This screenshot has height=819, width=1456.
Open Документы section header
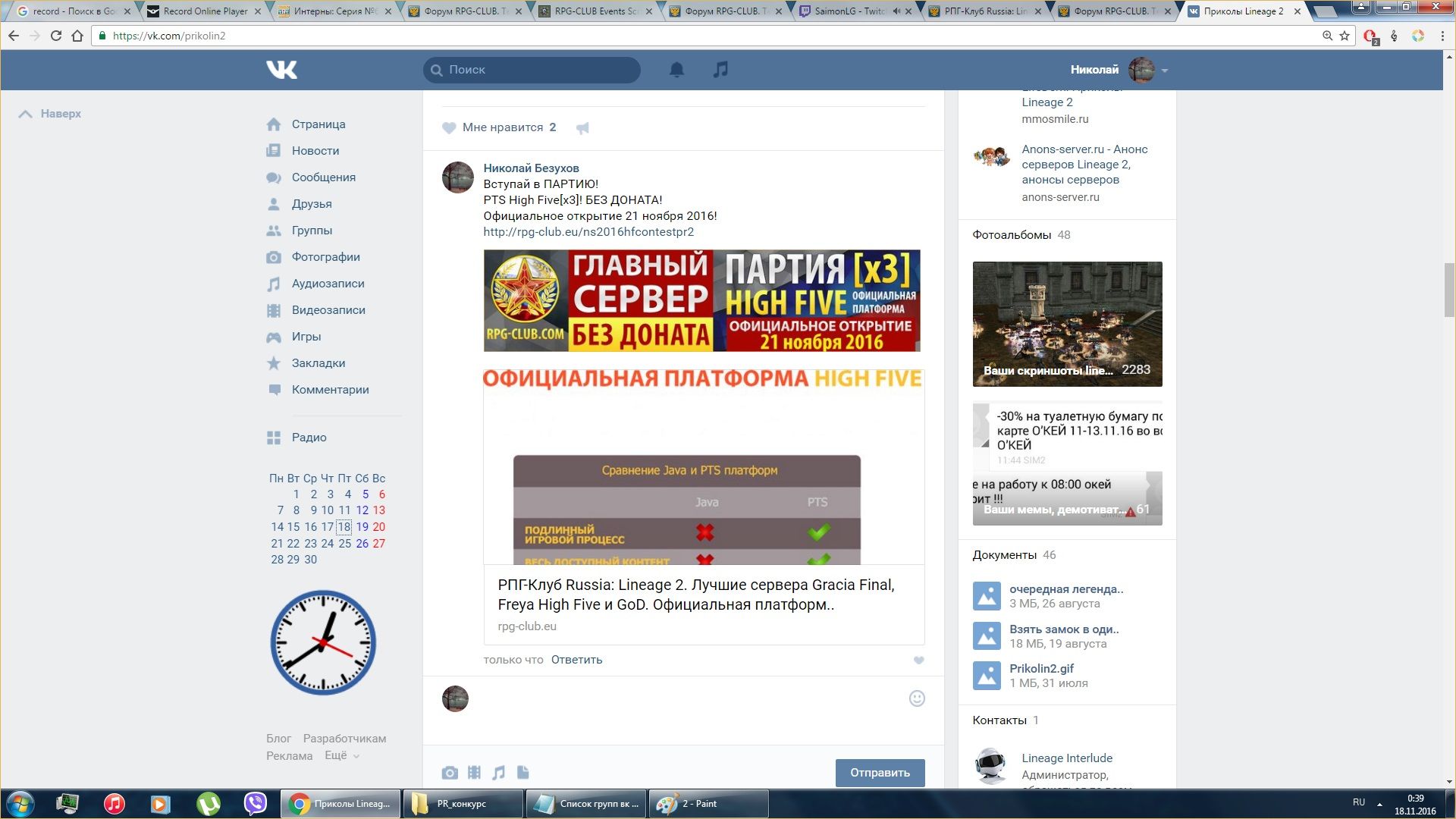pos(1004,555)
